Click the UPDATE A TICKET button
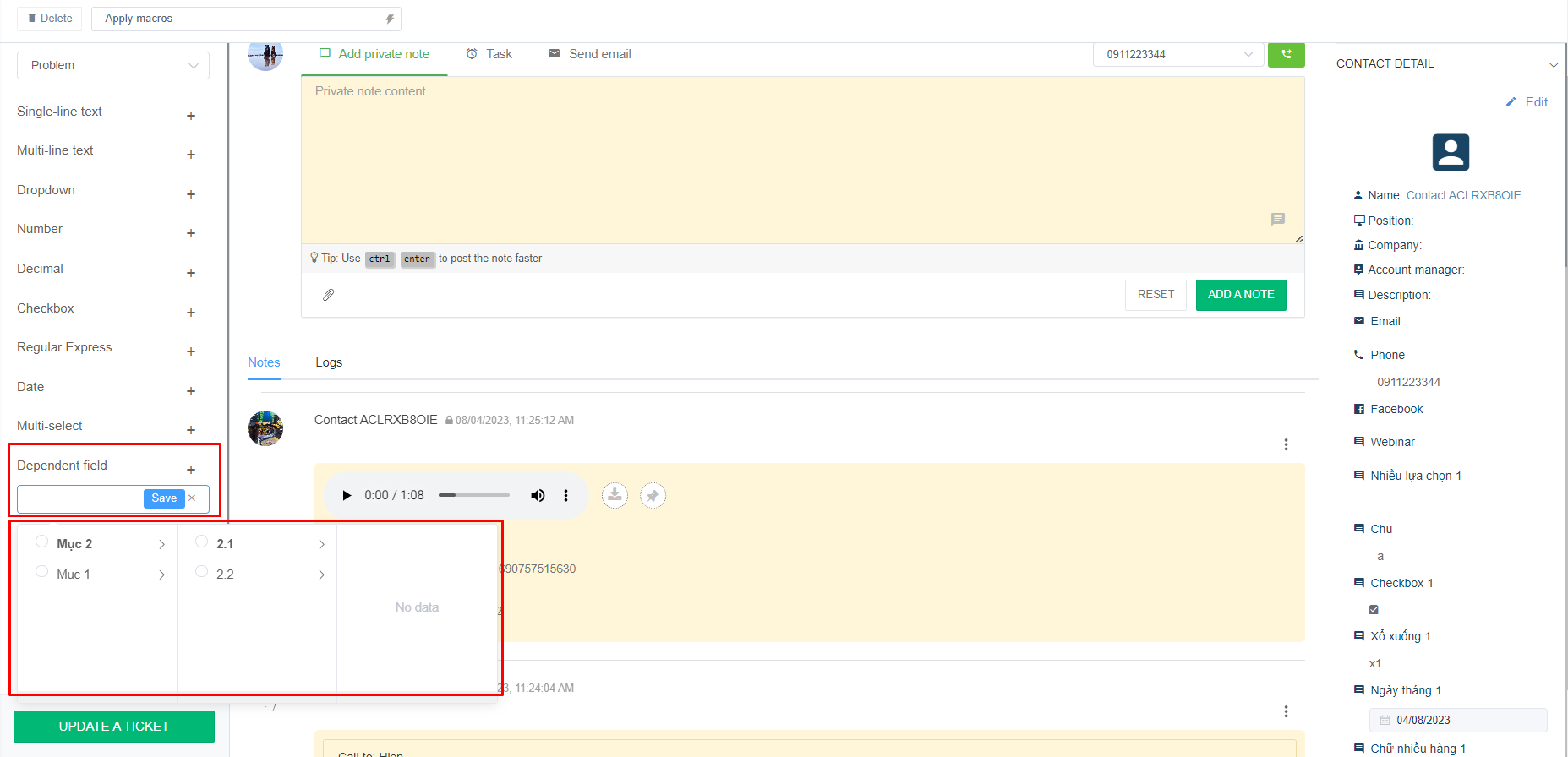Screen dimensions: 1568x757 pos(114,727)
